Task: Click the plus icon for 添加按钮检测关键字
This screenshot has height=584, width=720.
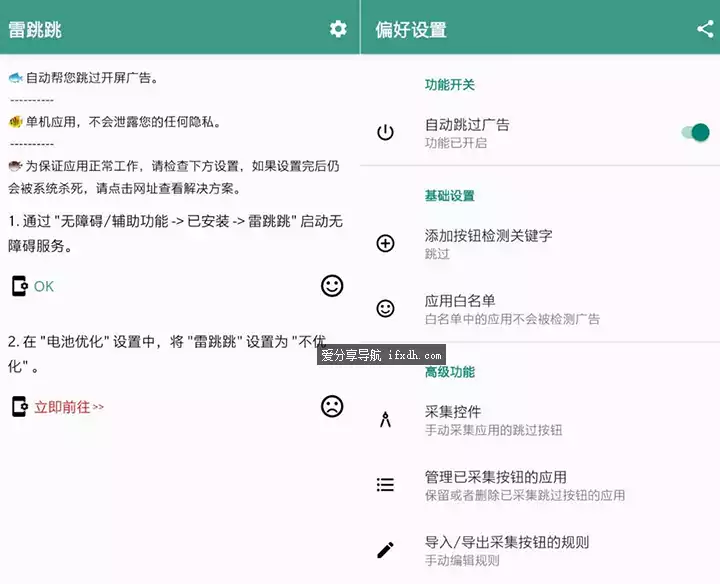Action: (x=385, y=243)
